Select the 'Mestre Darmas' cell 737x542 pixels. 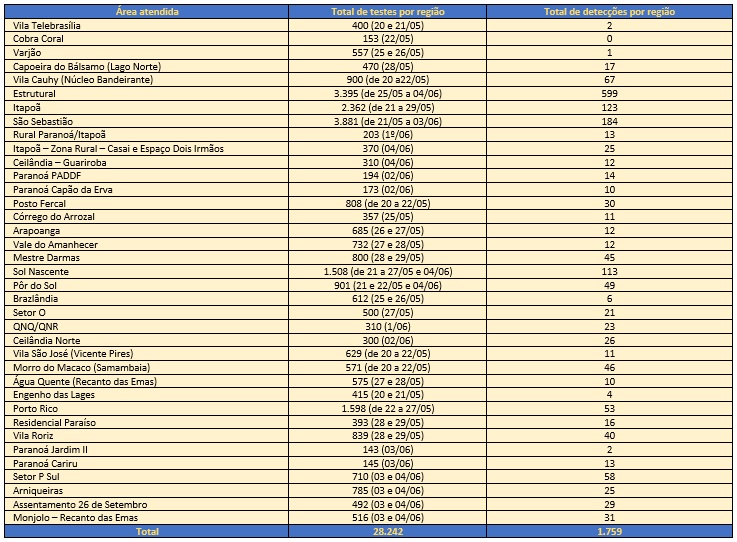point(147,258)
